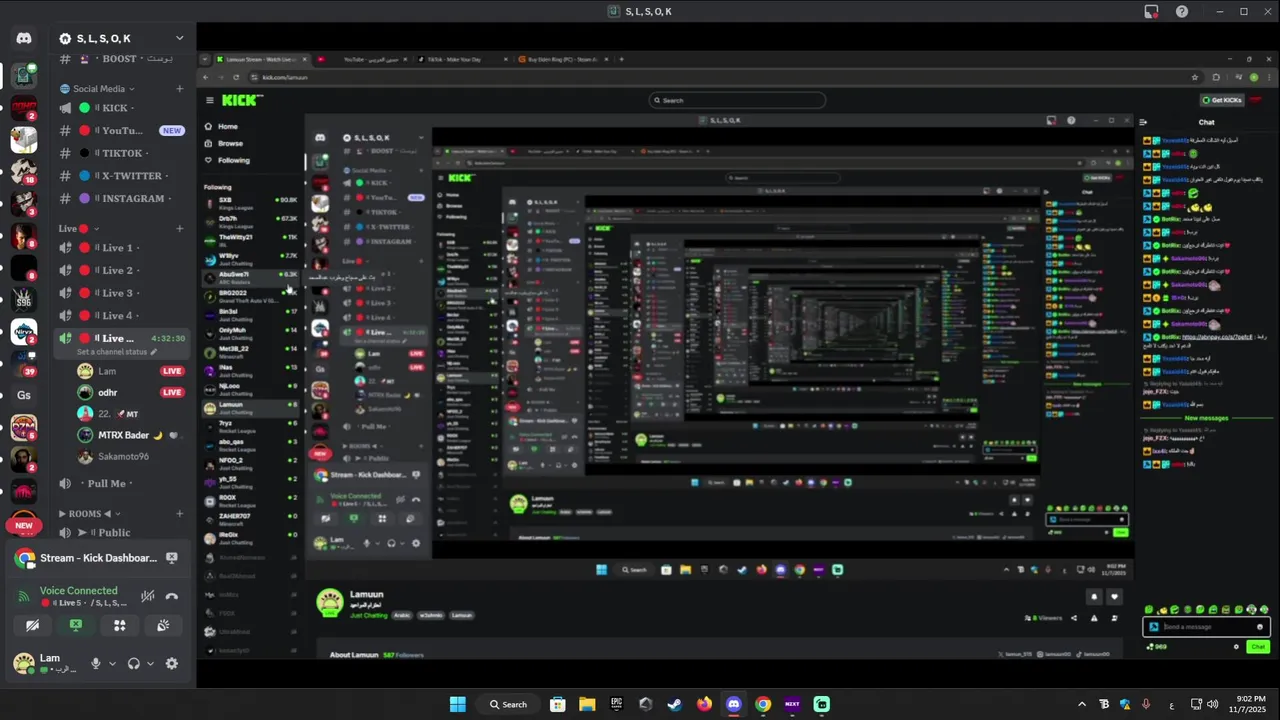Open the S96 server icon
The image size is (1280, 720).
(24, 299)
